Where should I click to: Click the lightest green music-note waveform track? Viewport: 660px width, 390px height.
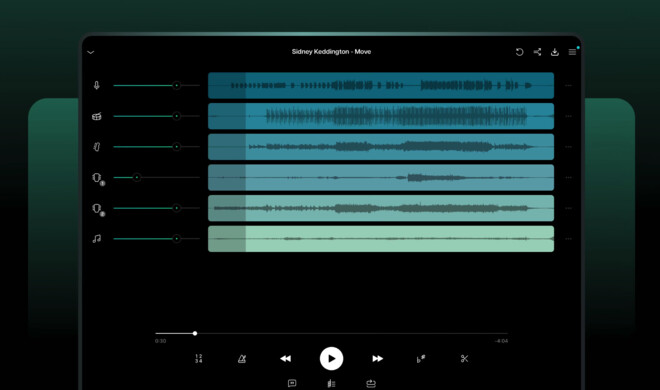tap(381, 239)
